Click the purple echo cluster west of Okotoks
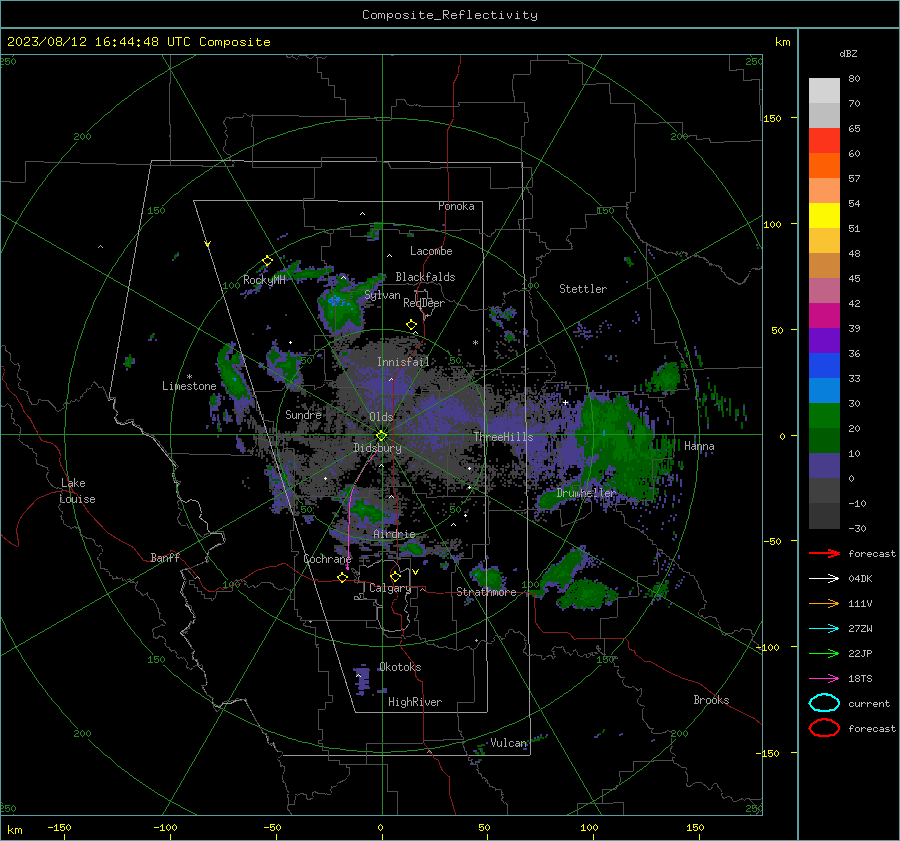This screenshot has height=841, width=900. pos(362,679)
